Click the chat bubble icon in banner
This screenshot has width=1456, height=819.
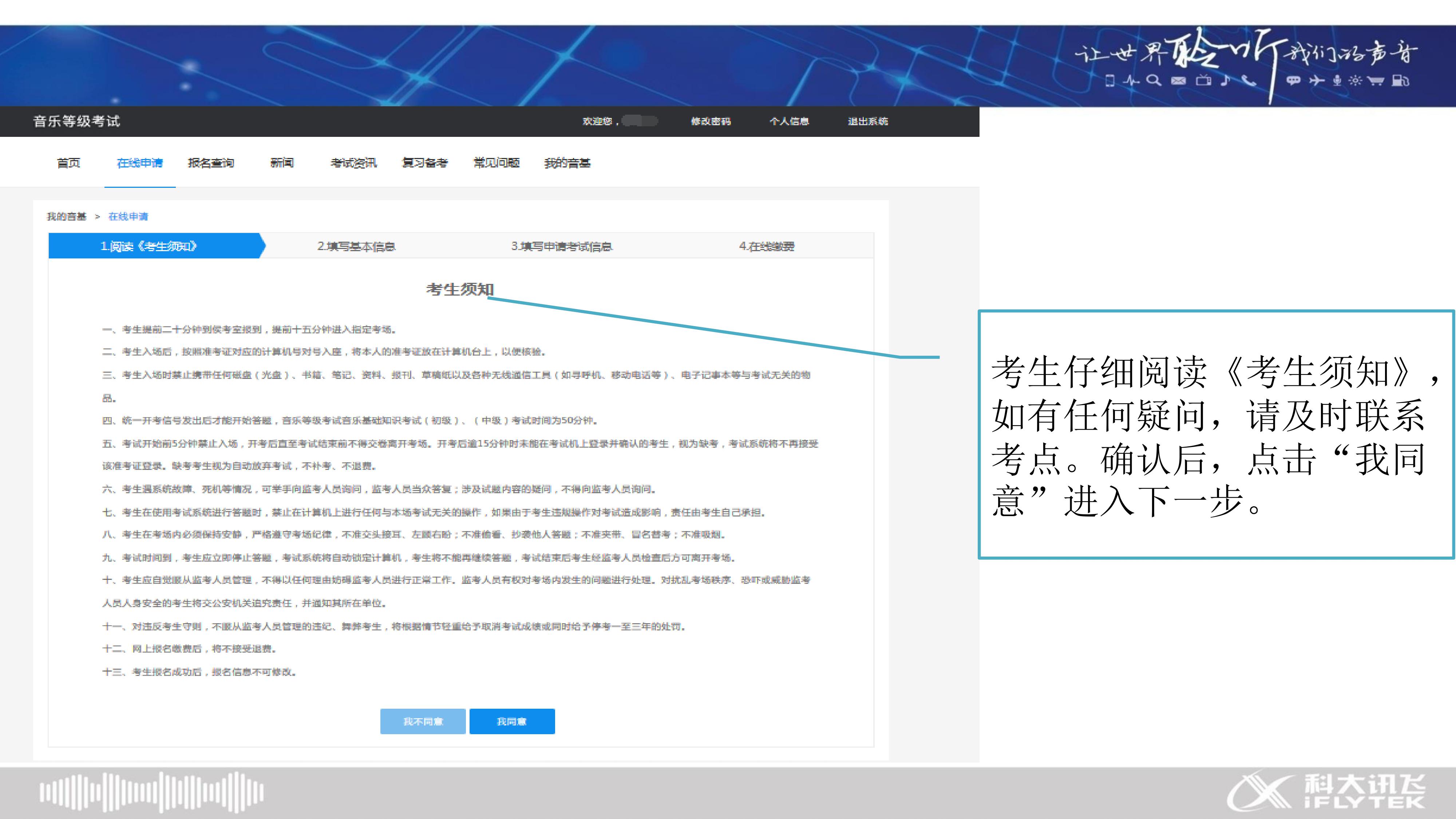[1293, 81]
